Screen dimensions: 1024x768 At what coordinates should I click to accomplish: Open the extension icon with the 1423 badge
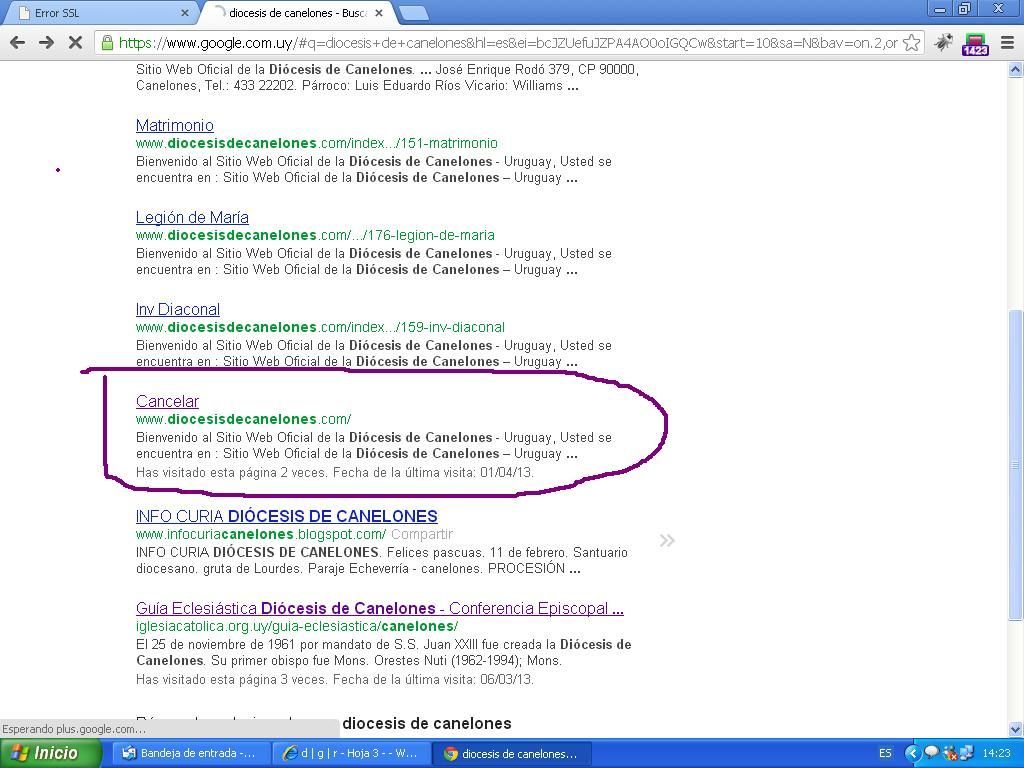pos(975,44)
